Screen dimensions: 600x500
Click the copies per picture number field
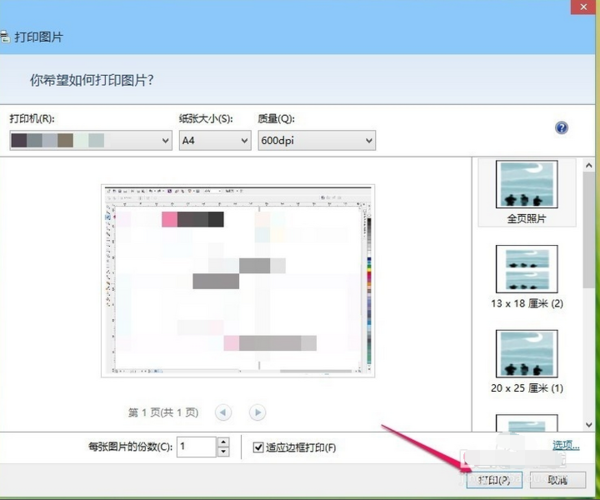click(196, 447)
